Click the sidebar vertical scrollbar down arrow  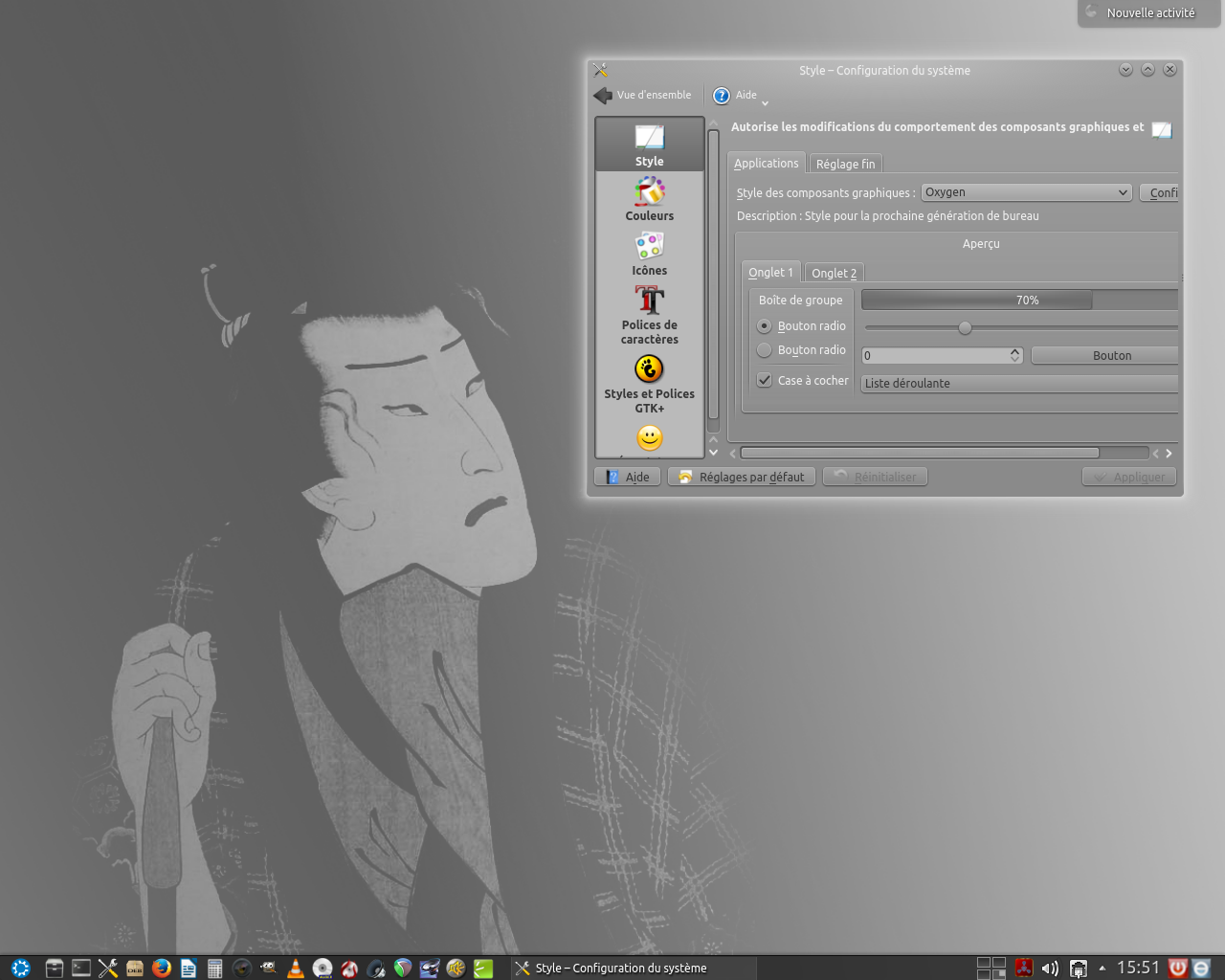[713, 452]
